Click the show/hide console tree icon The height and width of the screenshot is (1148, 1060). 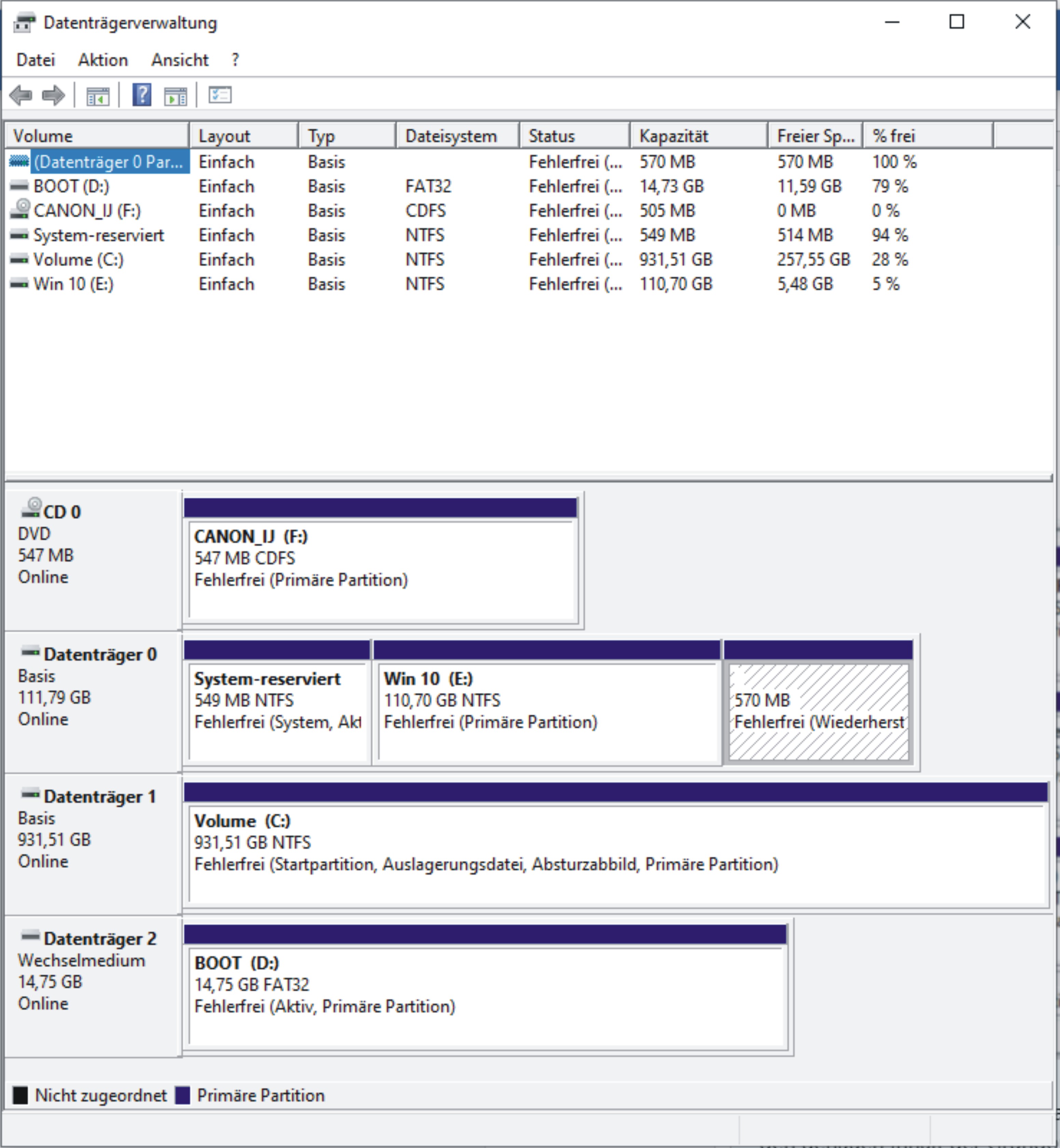[97, 96]
